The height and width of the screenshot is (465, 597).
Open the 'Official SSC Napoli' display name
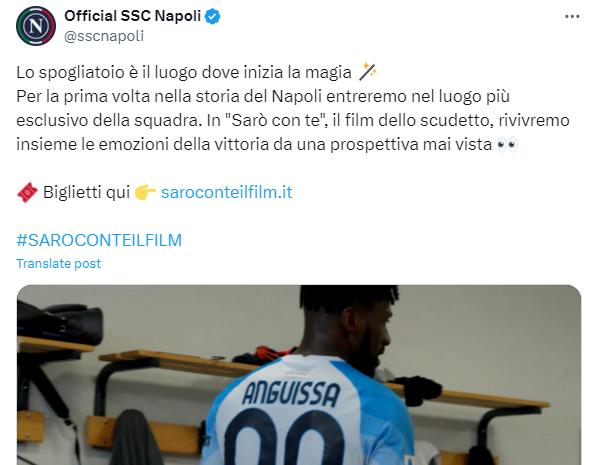pyautogui.click(x=132, y=16)
